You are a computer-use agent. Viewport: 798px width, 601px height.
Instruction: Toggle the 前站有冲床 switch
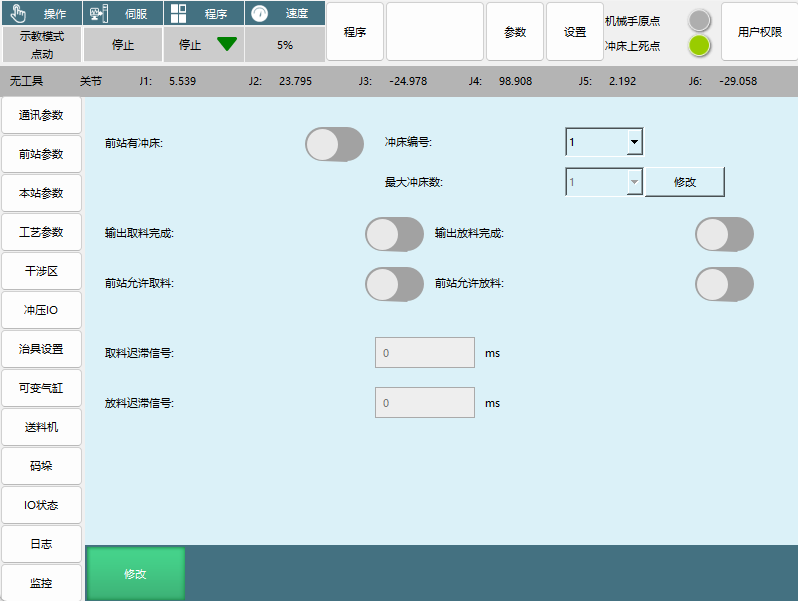[x=334, y=144]
